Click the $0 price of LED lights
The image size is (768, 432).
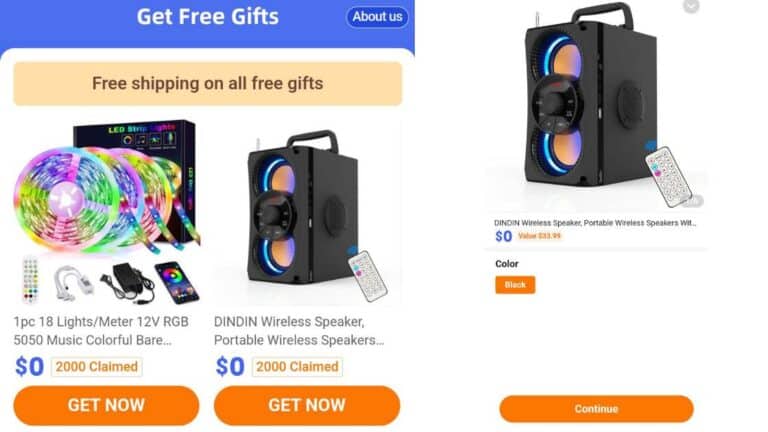(x=29, y=367)
